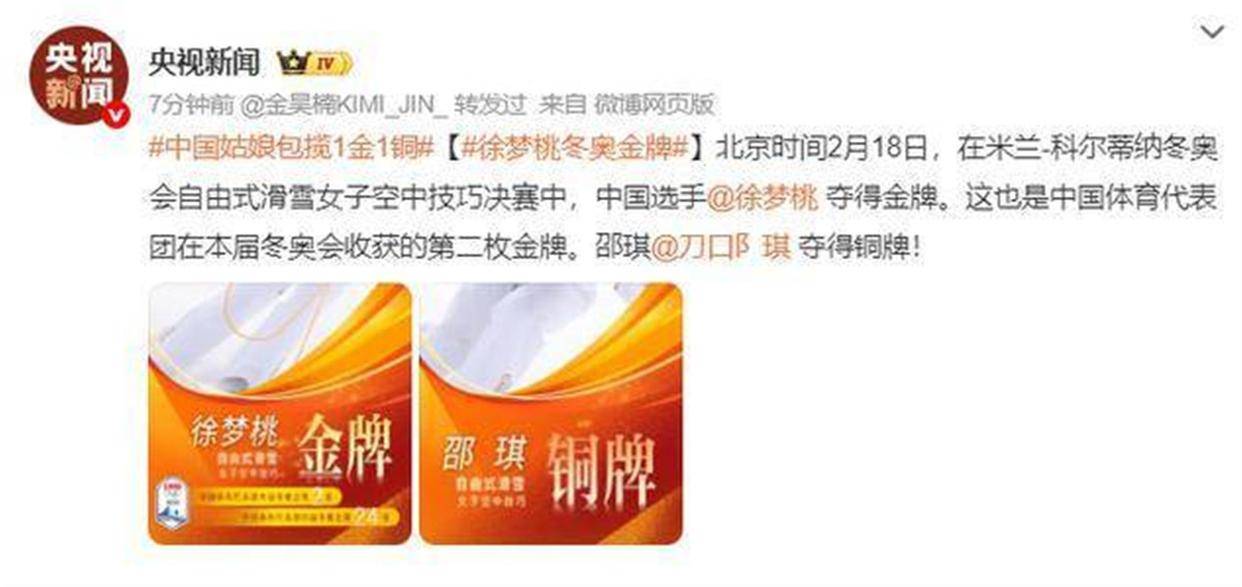Open the 邵琪 bronze medal image thumbnail

tap(551, 414)
